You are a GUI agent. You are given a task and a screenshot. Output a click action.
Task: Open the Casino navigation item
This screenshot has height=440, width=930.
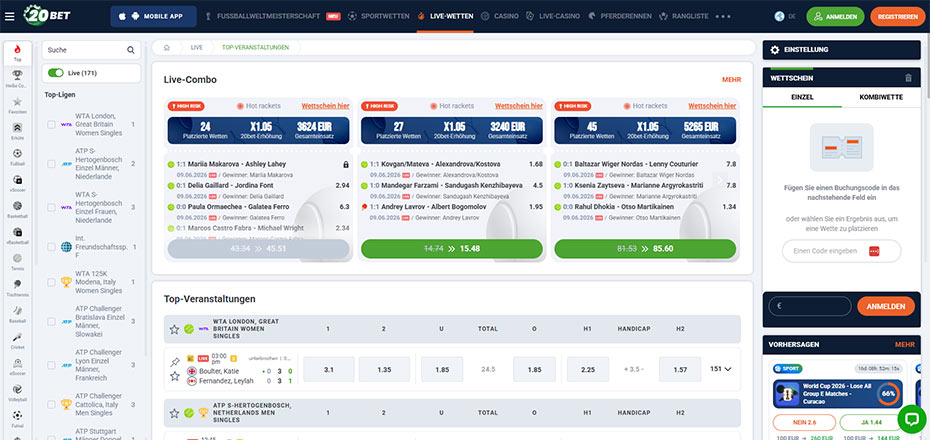tap(499, 16)
